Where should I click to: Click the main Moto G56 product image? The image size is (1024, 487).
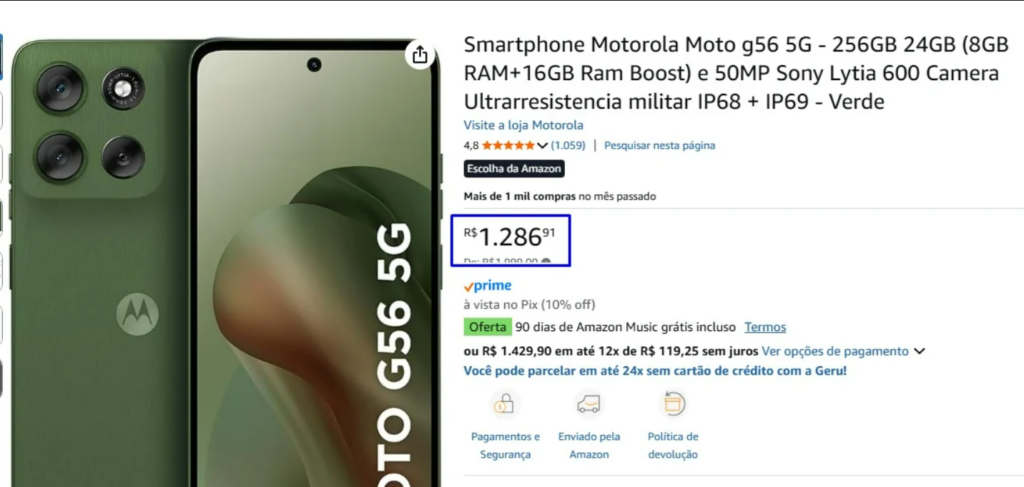[x=226, y=263]
